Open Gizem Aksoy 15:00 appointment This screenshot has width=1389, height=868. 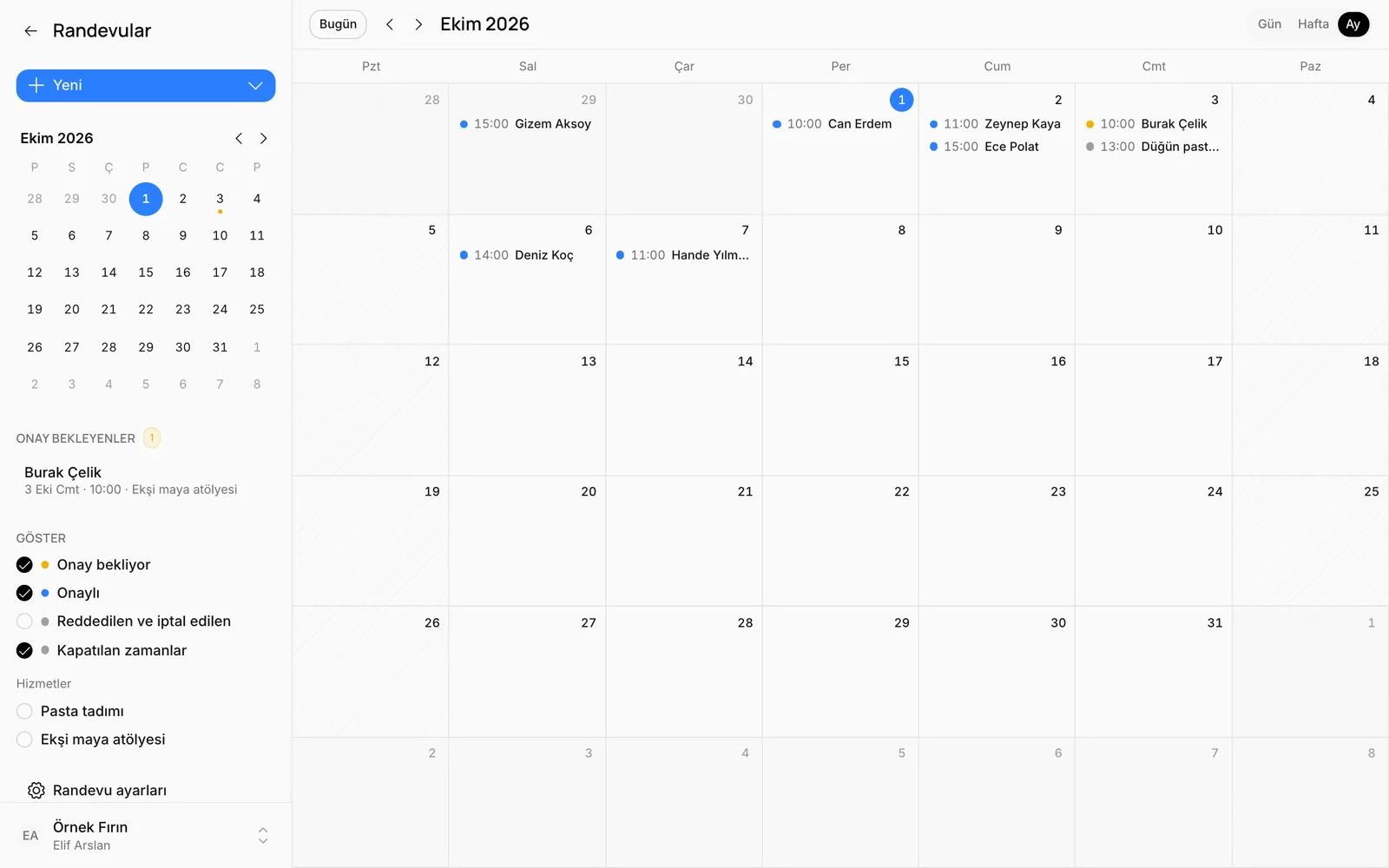526,124
